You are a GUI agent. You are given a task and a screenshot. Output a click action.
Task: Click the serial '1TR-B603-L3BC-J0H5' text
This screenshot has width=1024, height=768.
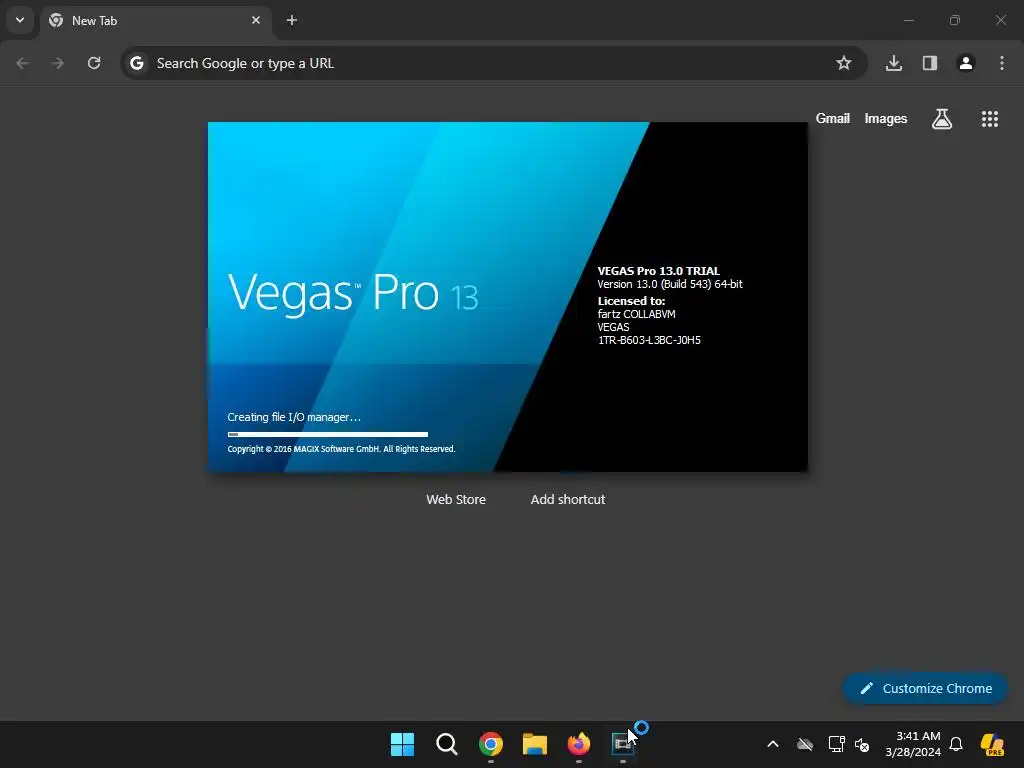click(x=649, y=340)
